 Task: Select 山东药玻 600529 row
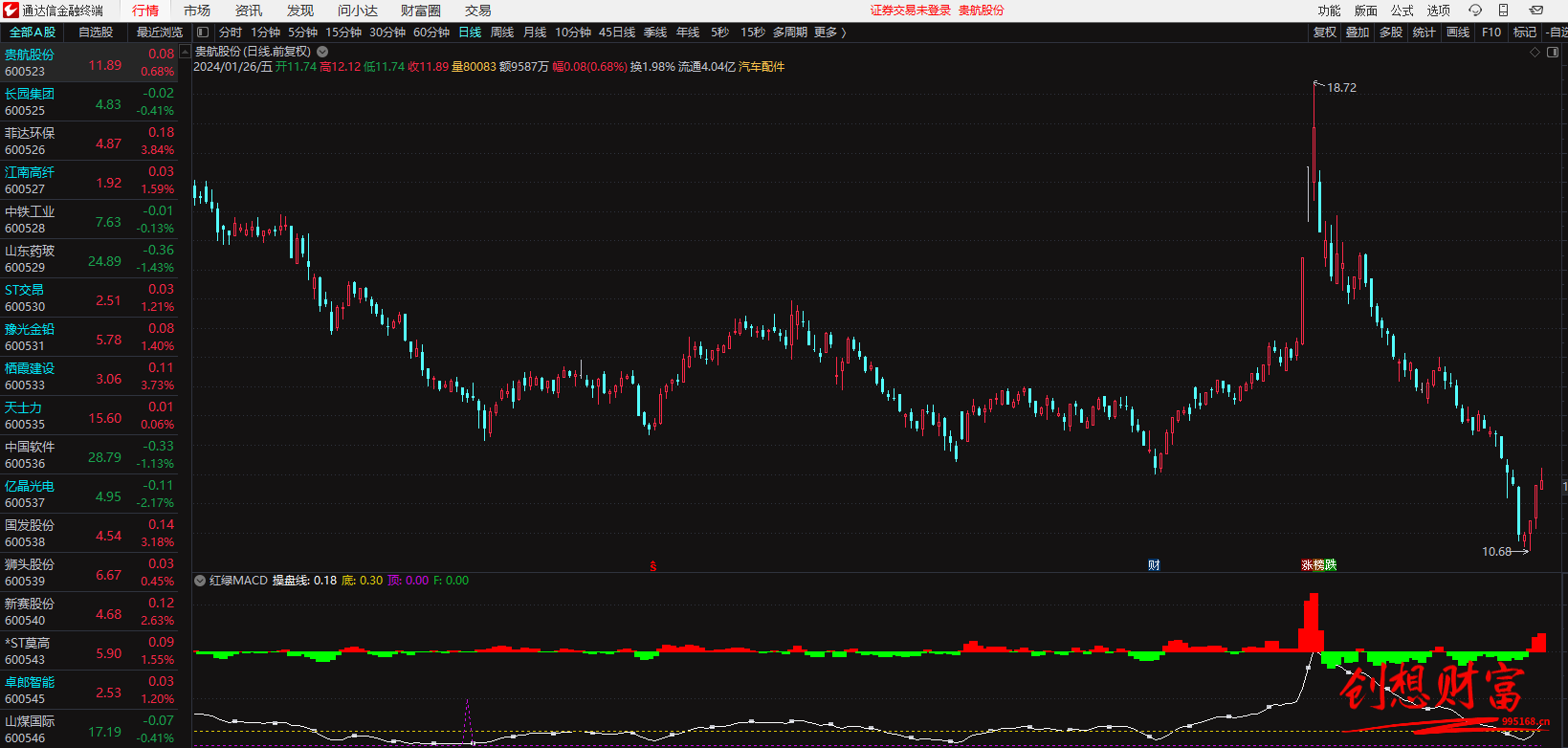coord(89,258)
